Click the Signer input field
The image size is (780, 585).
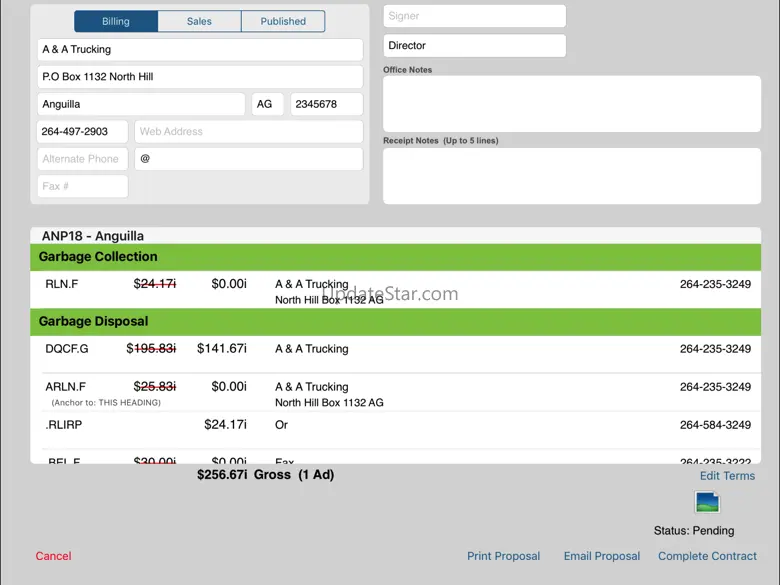point(475,16)
